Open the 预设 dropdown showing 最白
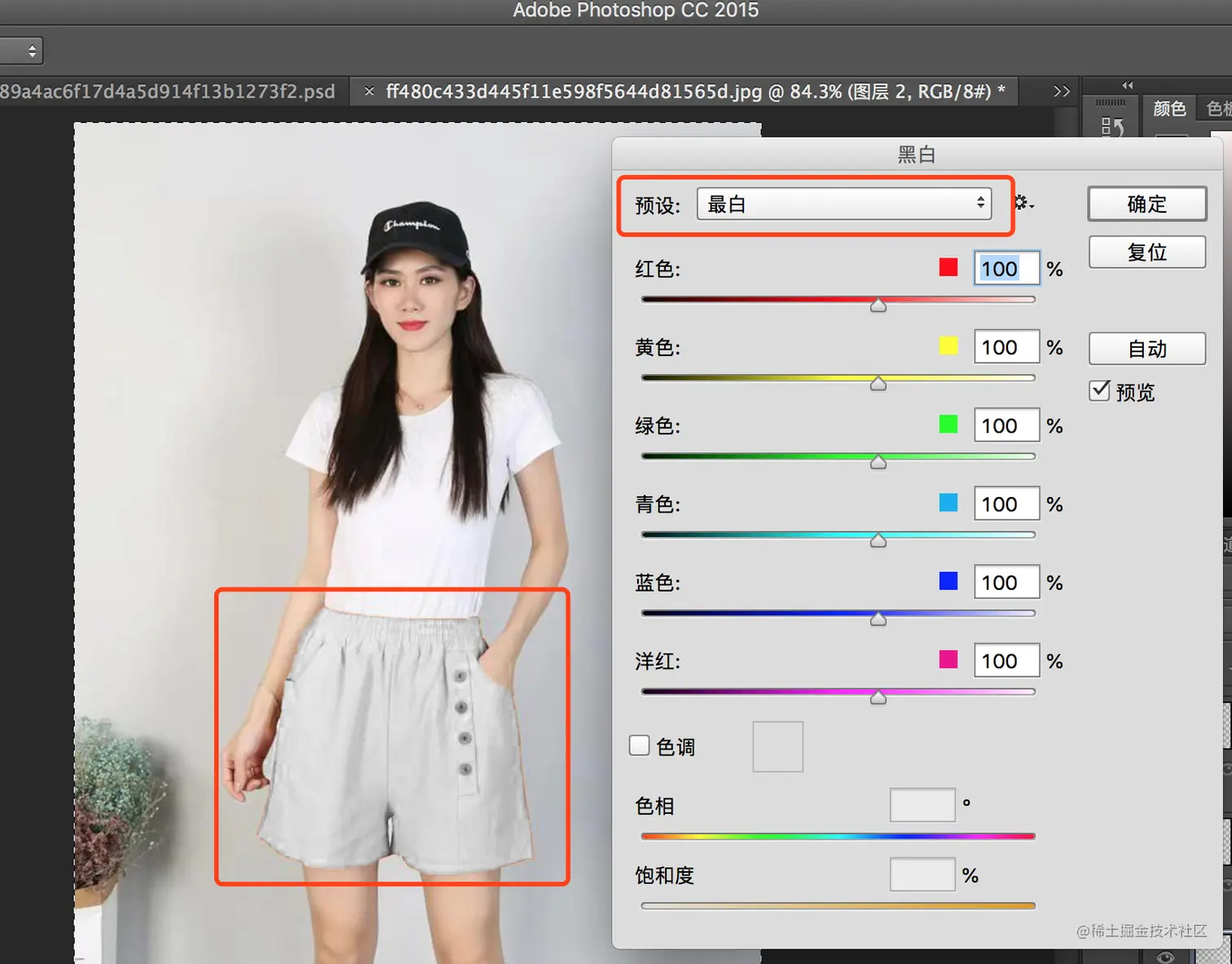The image size is (1232, 964). (x=844, y=204)
